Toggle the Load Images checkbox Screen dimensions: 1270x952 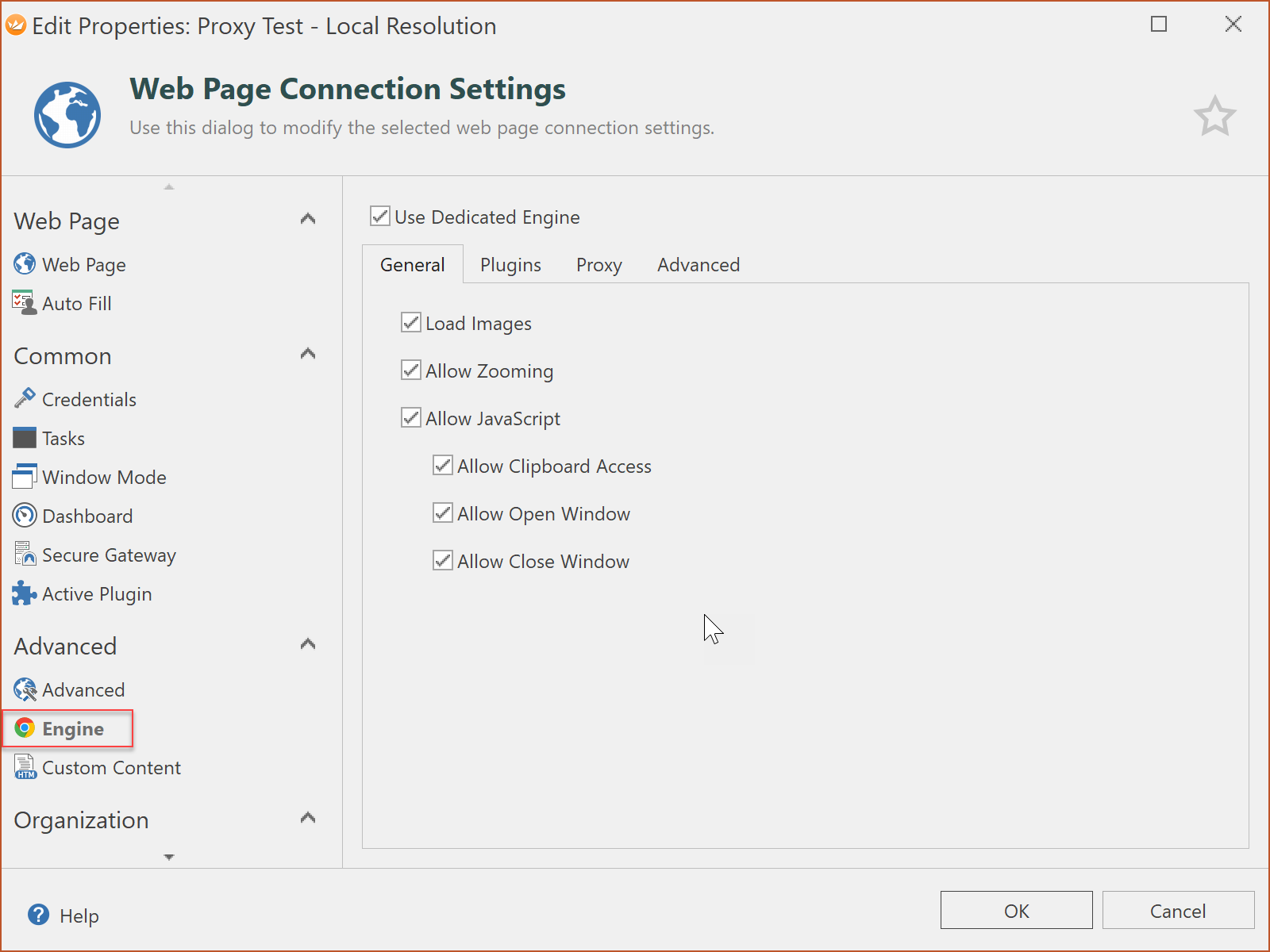pyautogui.click(x=411, y=323)
